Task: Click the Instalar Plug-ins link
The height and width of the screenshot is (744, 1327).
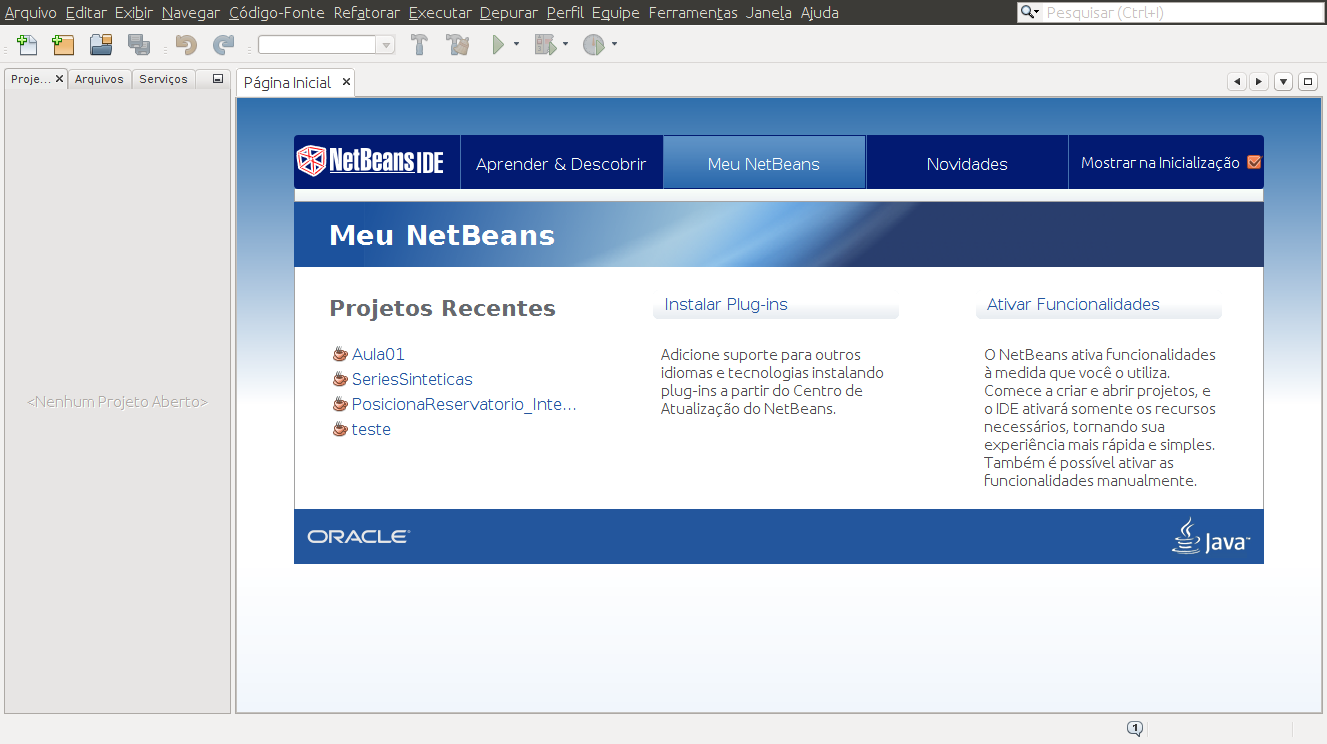Action: coord(726,304)
